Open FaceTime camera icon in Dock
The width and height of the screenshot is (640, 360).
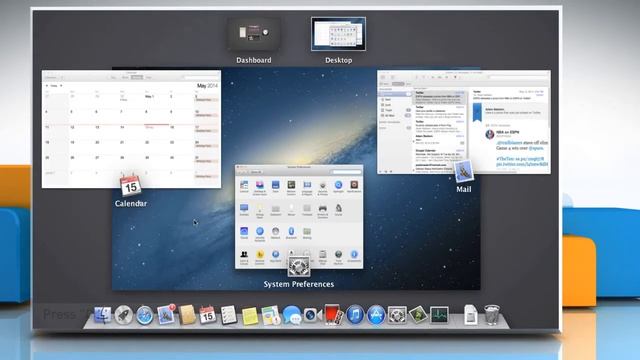(313, 315)
